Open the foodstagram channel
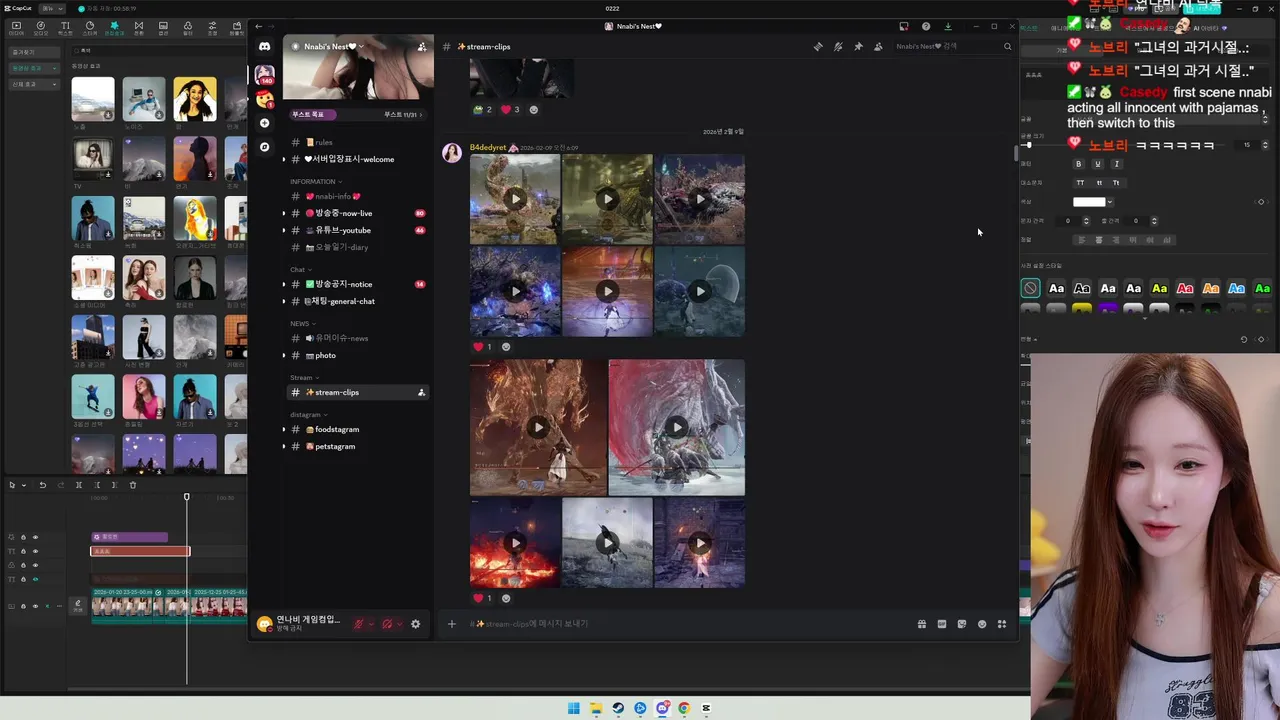 pos(358,429)
